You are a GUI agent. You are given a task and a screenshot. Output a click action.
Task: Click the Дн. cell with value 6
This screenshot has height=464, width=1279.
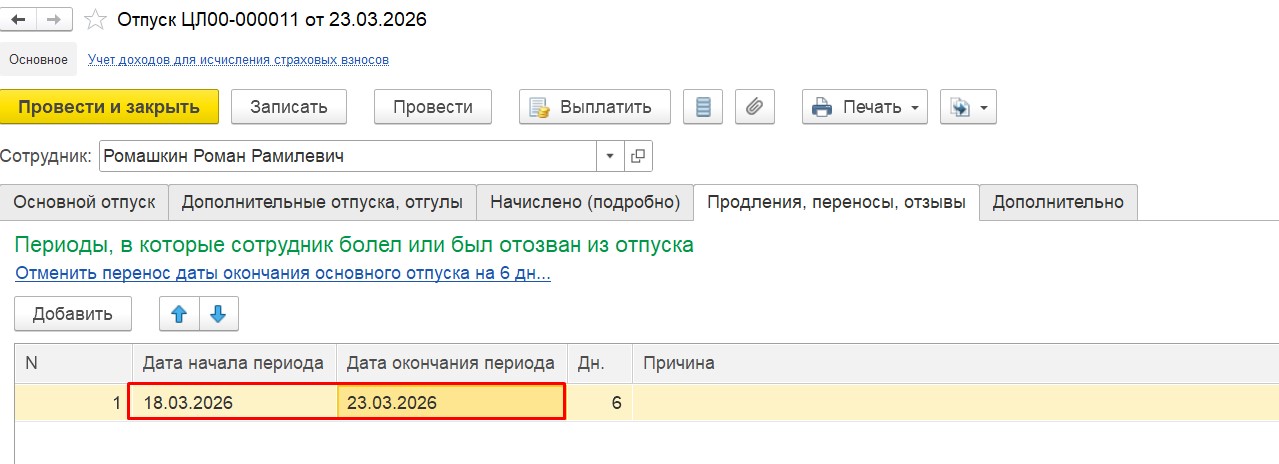click(x=600, y=403)
